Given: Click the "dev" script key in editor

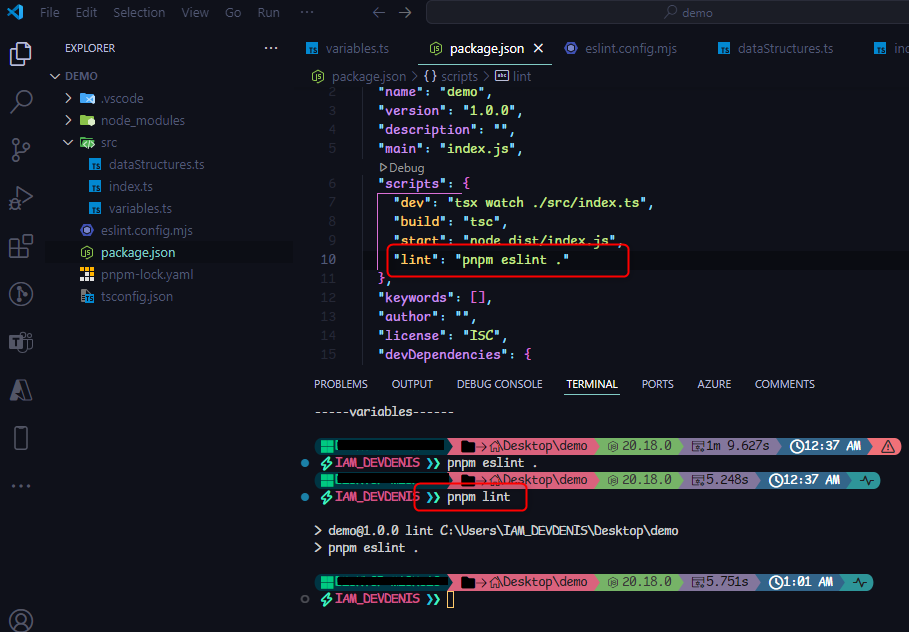Looking at the screenshot, I should (x=412, y=203).
